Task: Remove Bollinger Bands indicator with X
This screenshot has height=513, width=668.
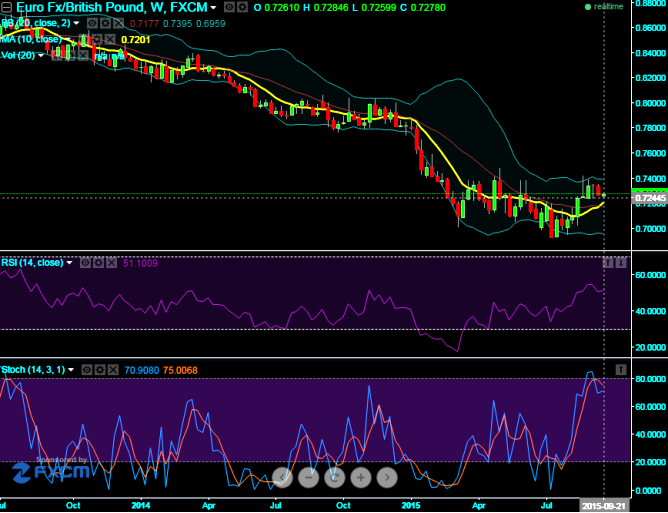Action: pos(118,23)
